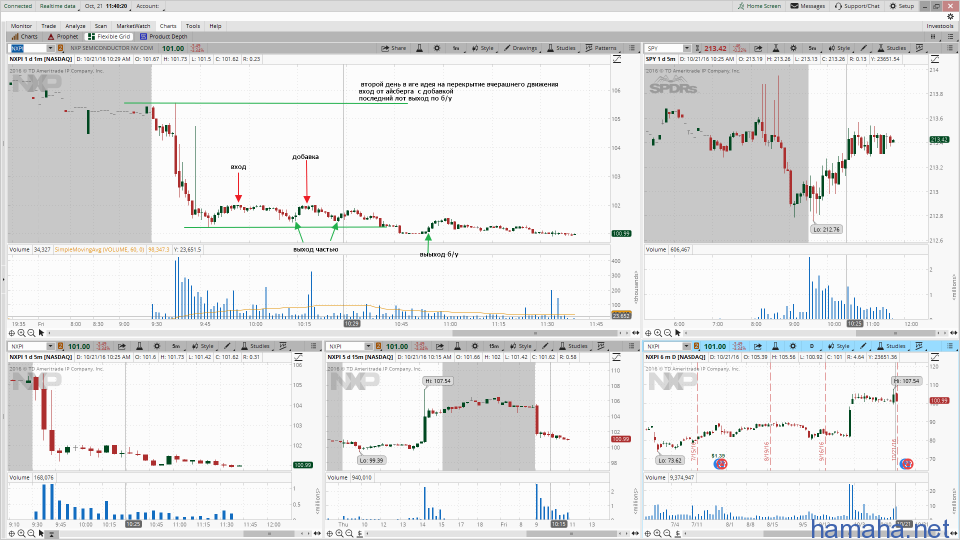Image resolution: width=960 pixels, height=540 pixels.
Task: Open the 5m timeframe selector on the SPY chart
Action: (x=812, y=48)
